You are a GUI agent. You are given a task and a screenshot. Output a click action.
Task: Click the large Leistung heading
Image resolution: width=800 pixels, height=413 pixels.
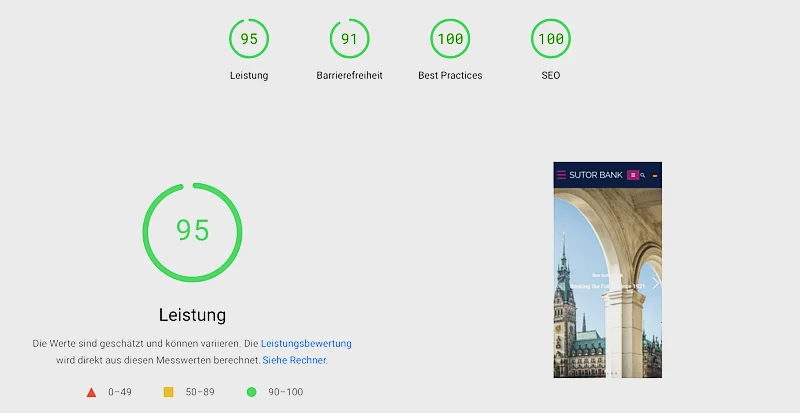tap(192, 314)
